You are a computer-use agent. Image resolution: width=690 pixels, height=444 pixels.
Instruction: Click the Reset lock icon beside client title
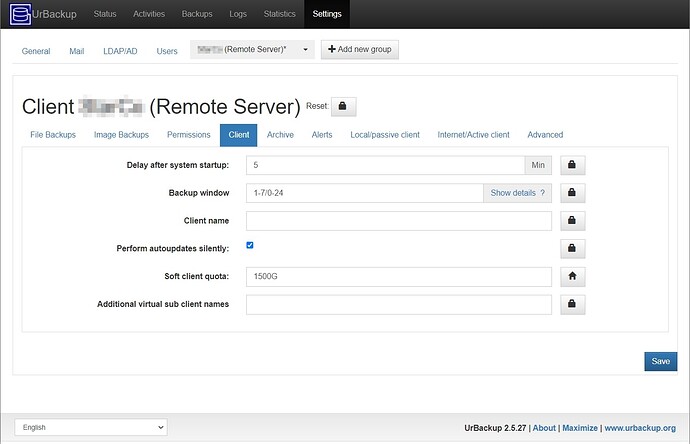343,106
